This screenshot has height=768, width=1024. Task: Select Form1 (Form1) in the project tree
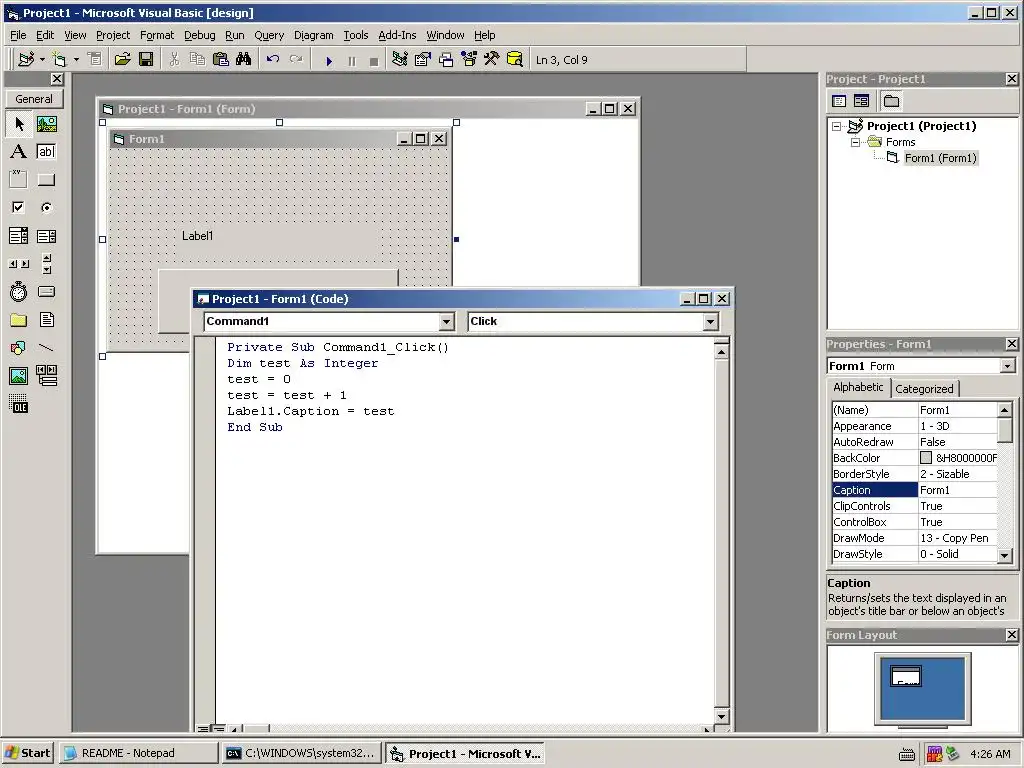click(940, 158)
